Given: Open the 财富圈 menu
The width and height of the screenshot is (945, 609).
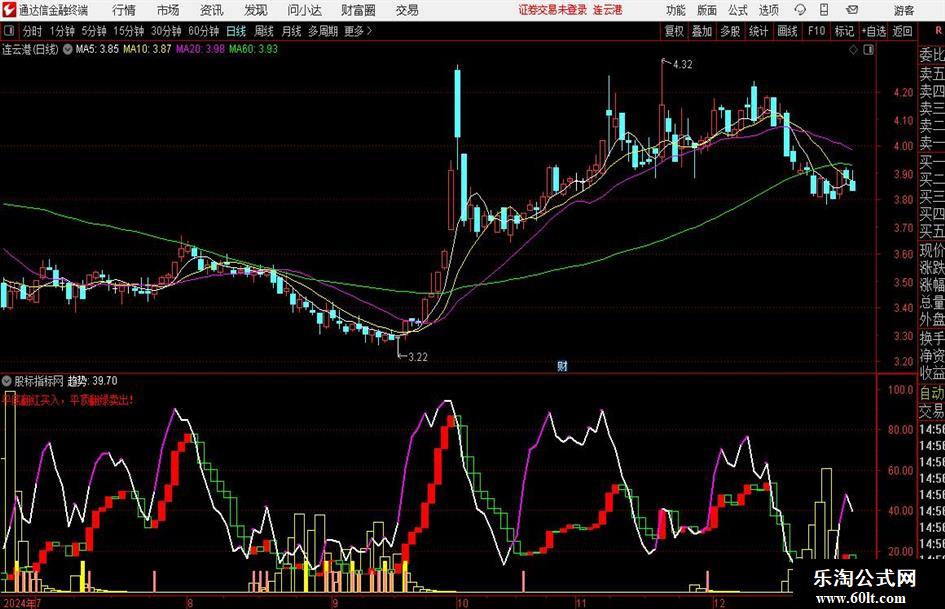Looking at the screenshot, I should [358, 10].
